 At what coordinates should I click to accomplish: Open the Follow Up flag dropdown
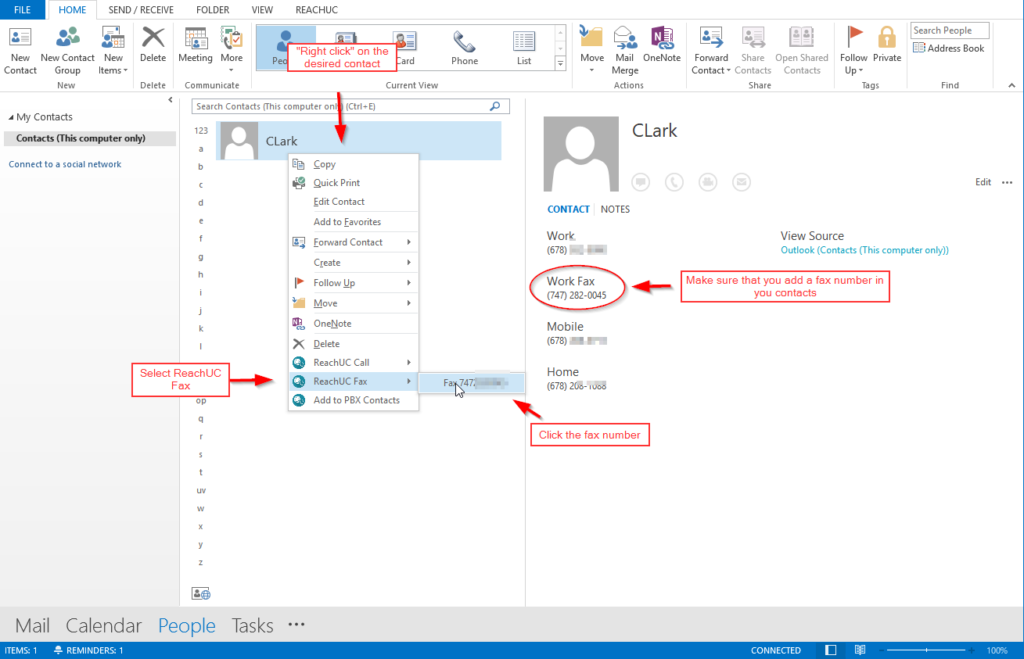point(853,51)
